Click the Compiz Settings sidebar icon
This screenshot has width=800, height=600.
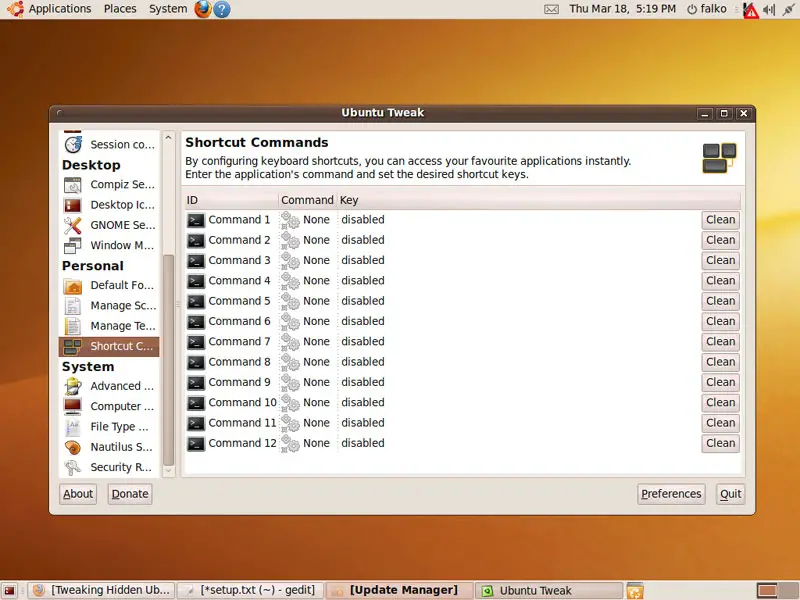[x=72, y=185]
